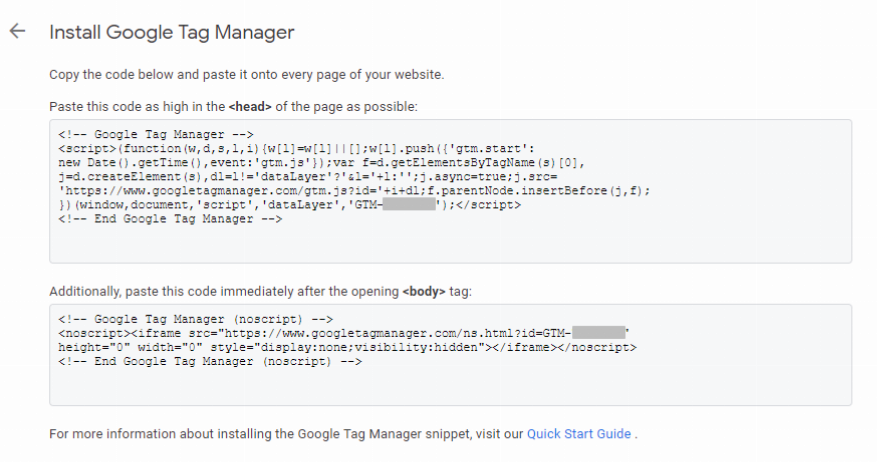
Task: Click the 'Copy the code below' instruction text
Action: pyautogui.click(x=247, y=75)
